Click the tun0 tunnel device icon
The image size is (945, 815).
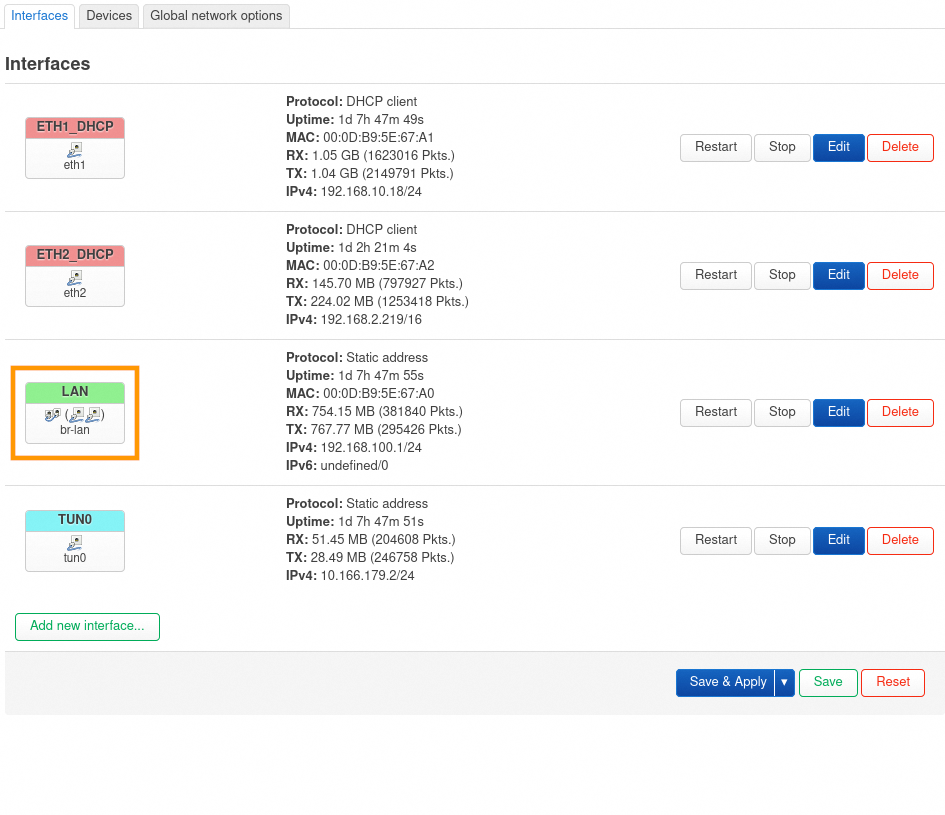75,542
